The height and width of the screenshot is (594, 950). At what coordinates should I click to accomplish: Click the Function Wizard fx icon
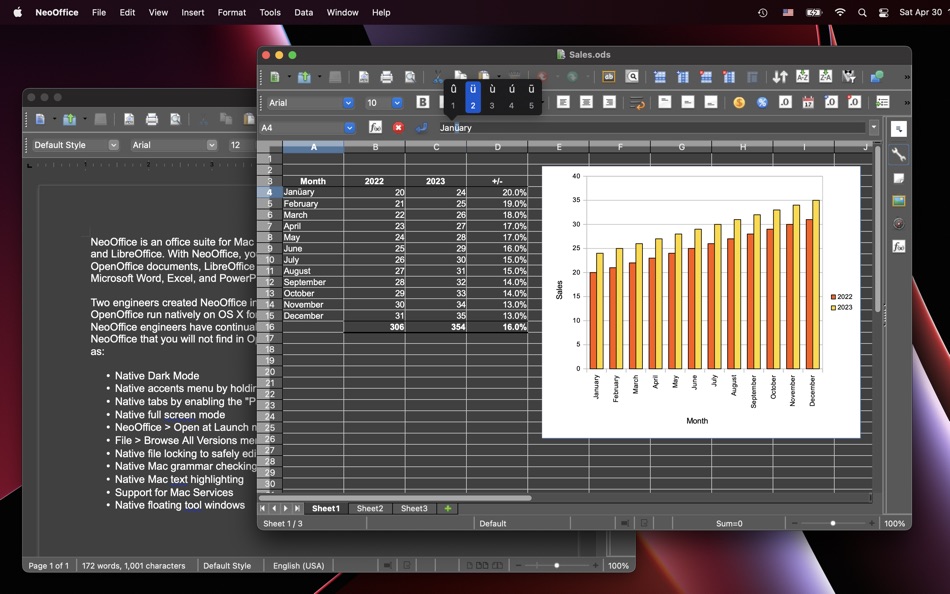pyautogui.click(x=375, y=127)
